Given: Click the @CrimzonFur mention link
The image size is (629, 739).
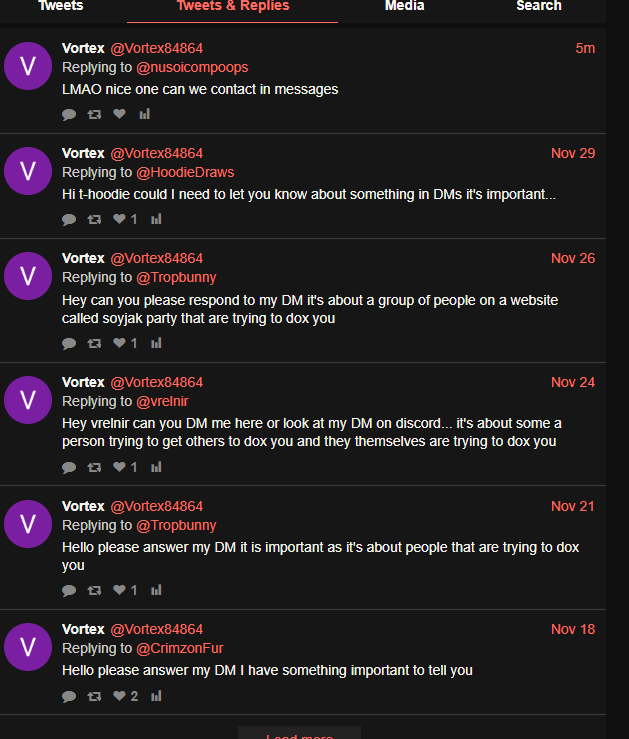Looking at the screenshot, I should 180,648.
